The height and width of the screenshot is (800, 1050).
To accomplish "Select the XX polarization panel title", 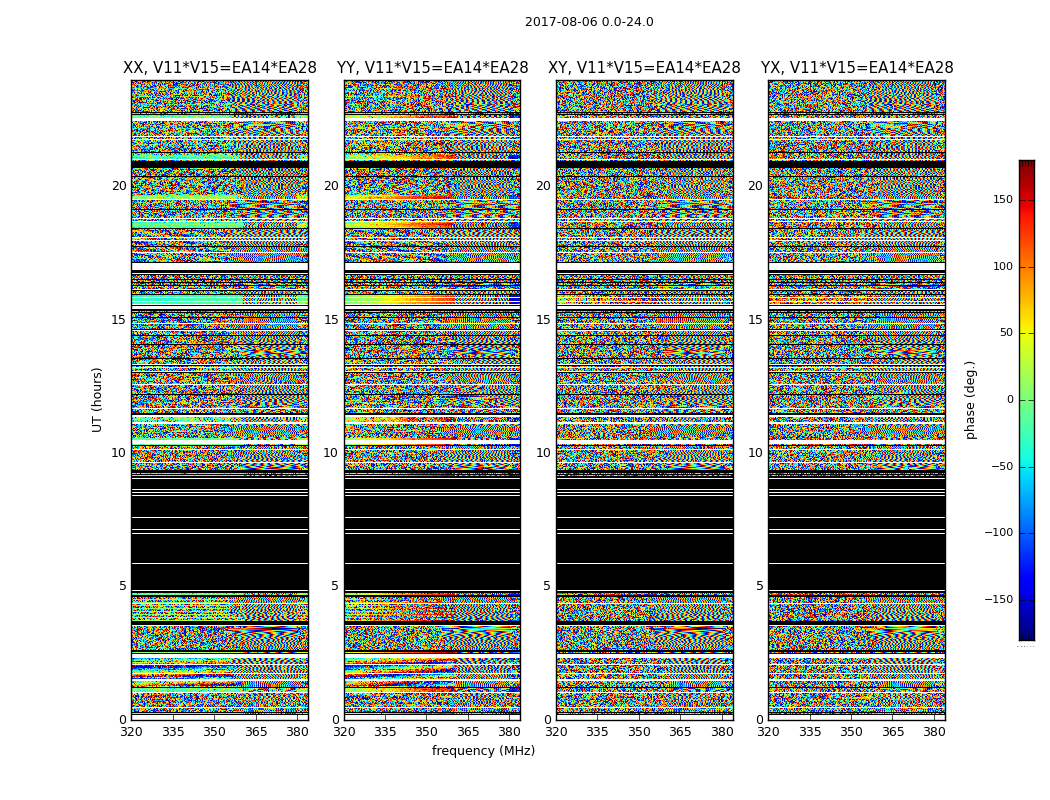I will pyautogui.click(x=220, y=68).
